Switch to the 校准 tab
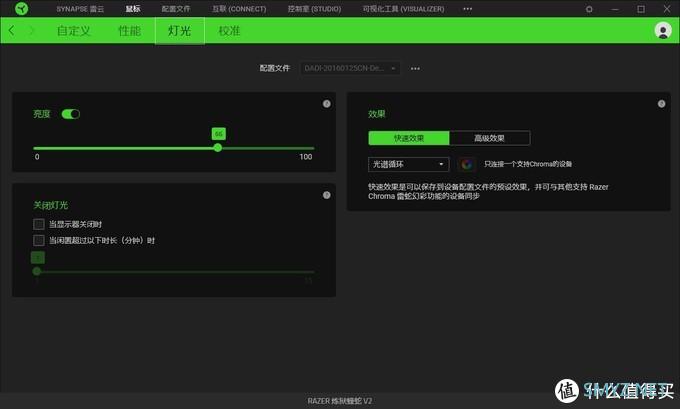 pos(229,31)
